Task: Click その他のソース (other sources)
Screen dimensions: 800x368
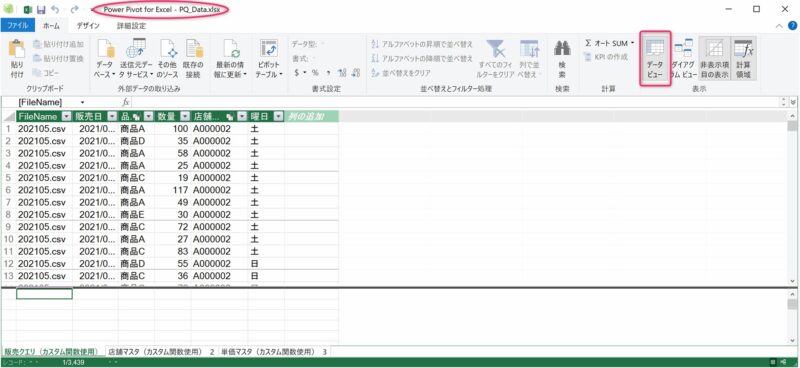Action: (167, 59)
